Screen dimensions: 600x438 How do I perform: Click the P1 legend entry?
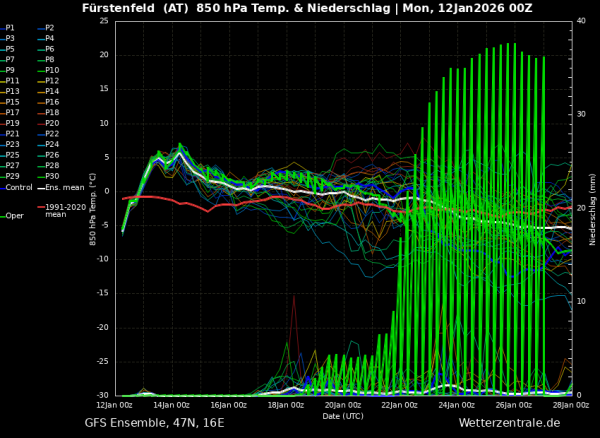point(7,28)
